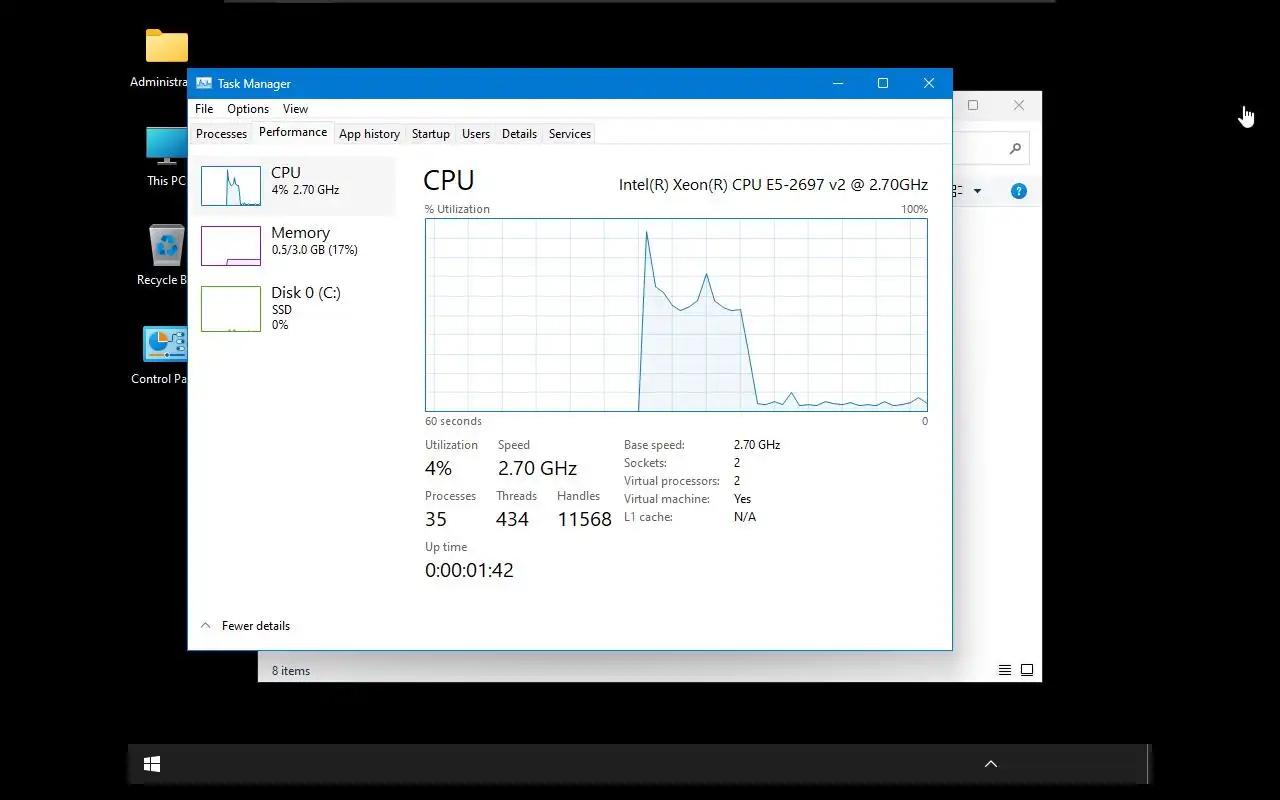Open view options dropdown arrow in File Explorer
This screenshot has width=1280, height=800.
click(x=977, y=191)
